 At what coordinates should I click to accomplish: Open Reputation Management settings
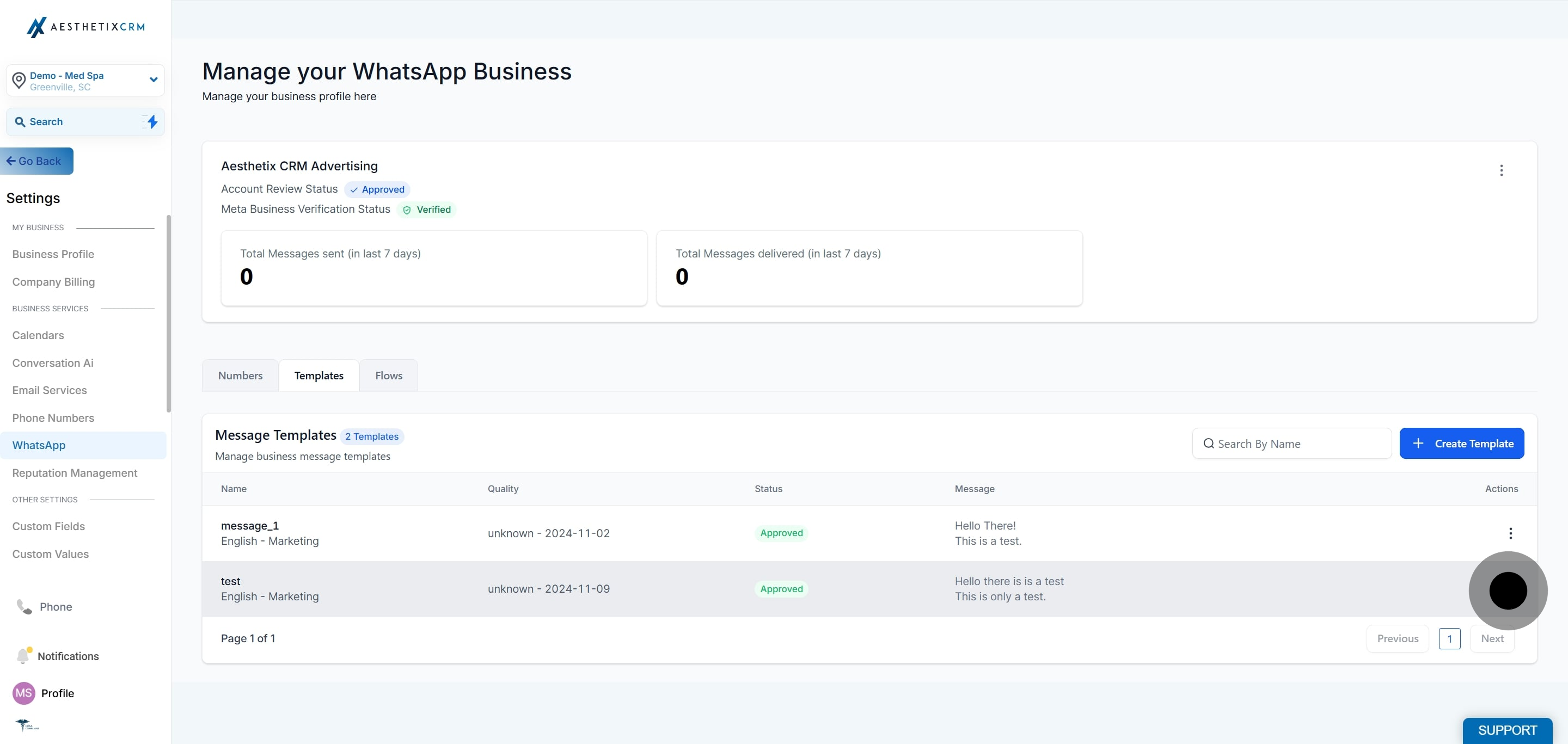click(x=75, y=472)
